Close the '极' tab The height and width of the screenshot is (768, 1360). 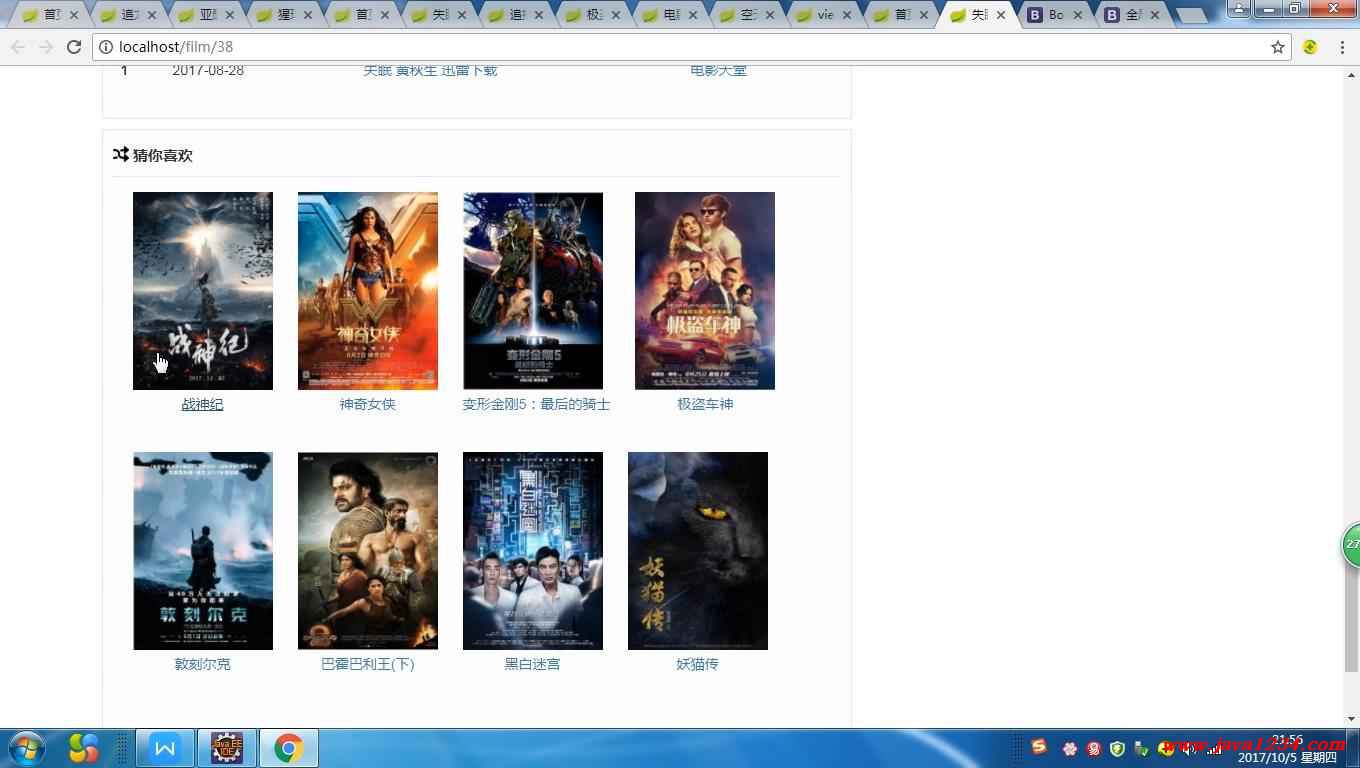click(617, 15)
